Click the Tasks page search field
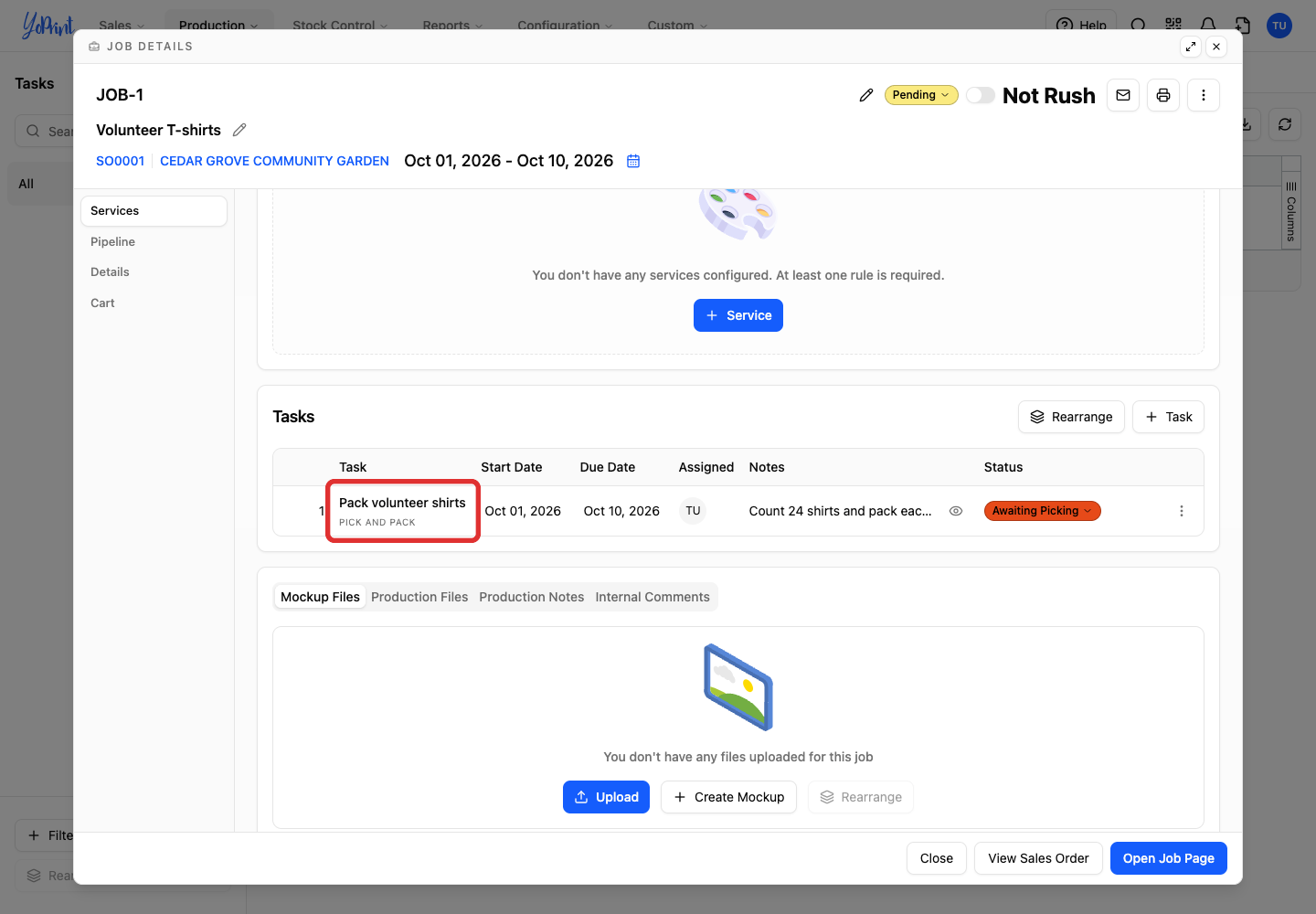 coord(44,131)
